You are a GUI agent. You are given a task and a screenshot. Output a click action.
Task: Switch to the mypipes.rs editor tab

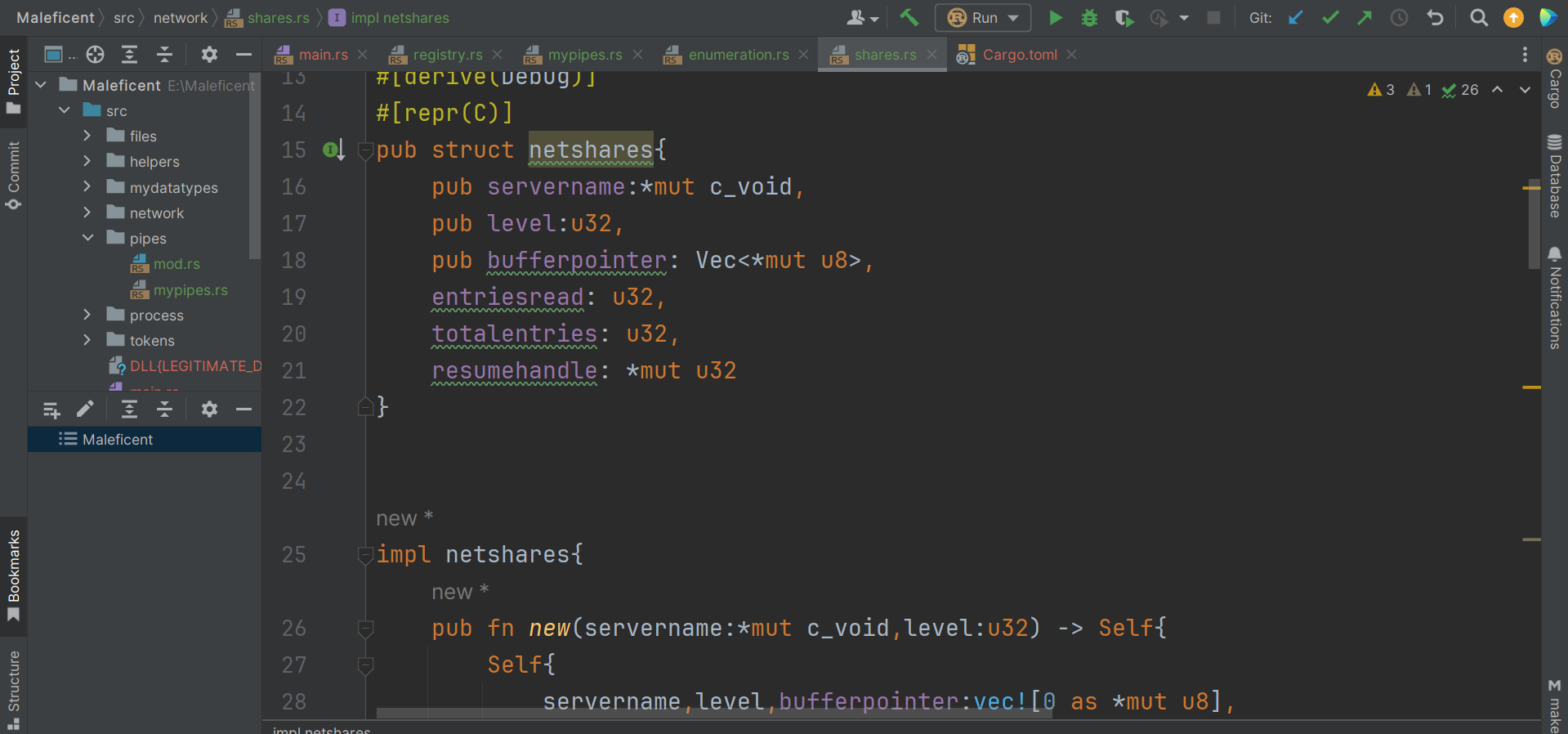tap(584, 55)
